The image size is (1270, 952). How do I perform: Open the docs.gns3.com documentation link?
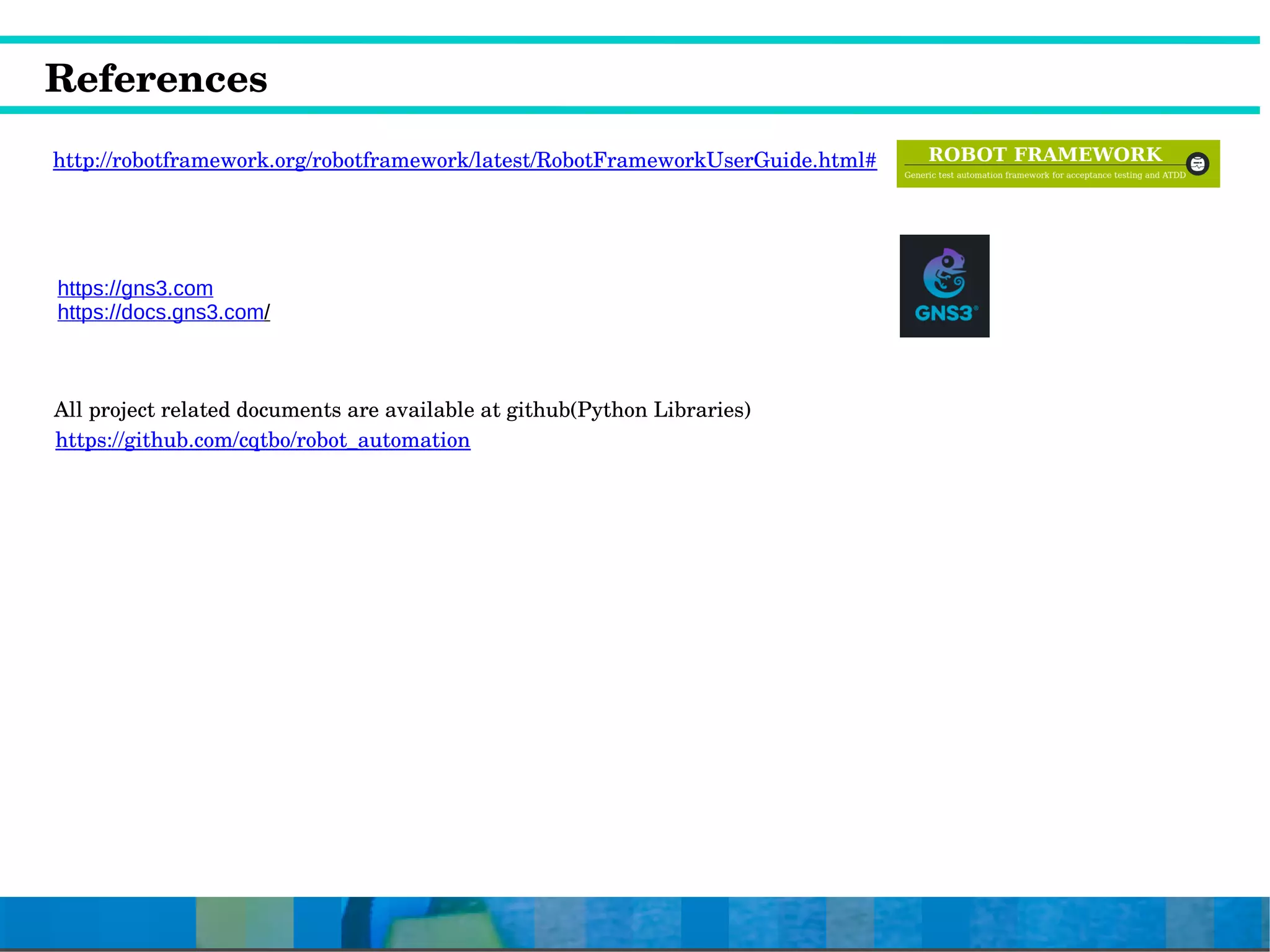(161, 312)
